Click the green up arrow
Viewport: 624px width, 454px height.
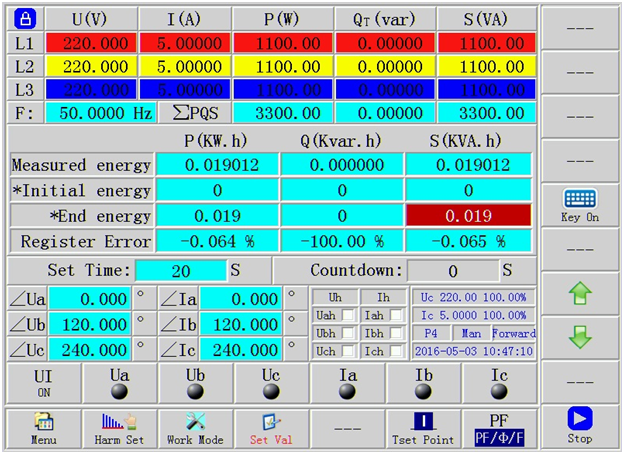pos(580,293)
